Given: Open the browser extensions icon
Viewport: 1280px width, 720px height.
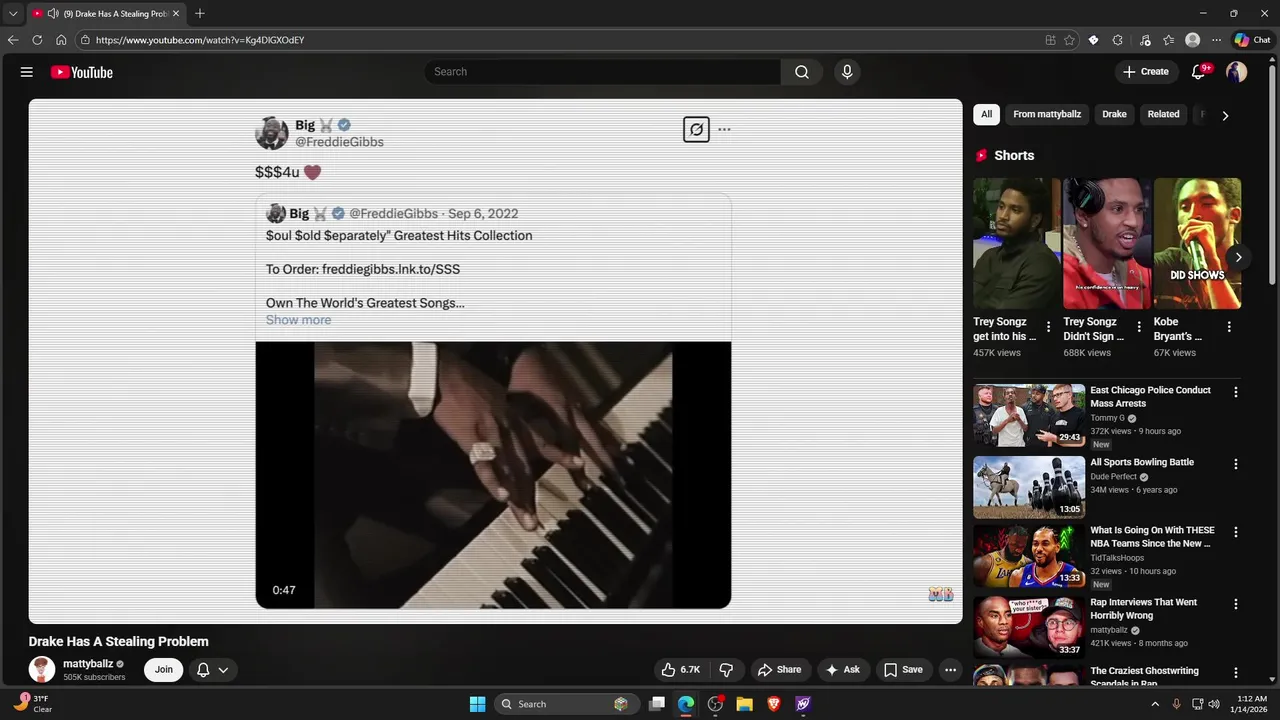Looking at the screenshot, I should 1117,40.
